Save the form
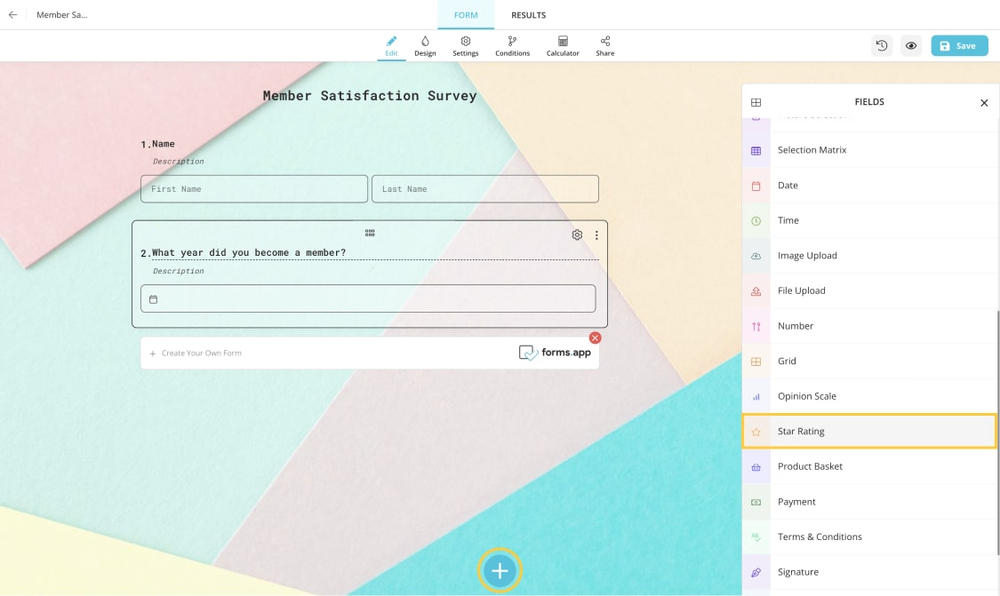1000x596 pixels. [x=959, y=46]
